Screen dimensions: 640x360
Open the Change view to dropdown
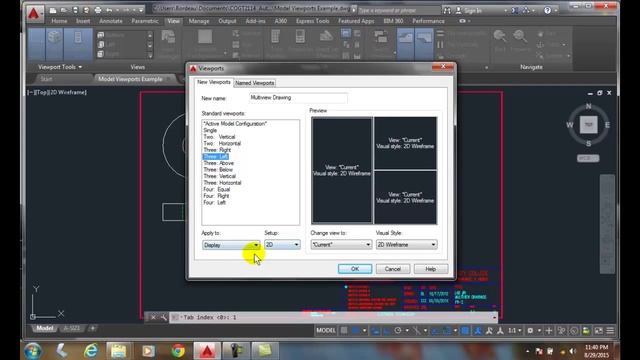[341, 244]
